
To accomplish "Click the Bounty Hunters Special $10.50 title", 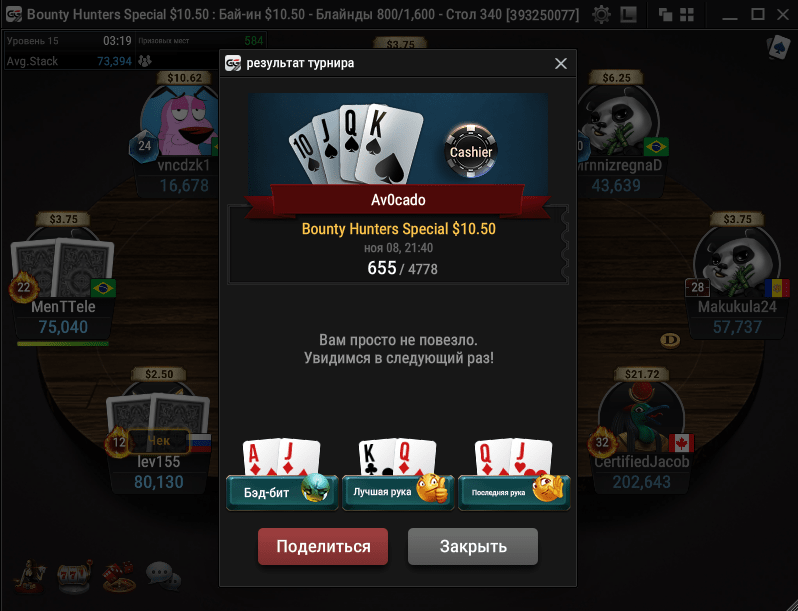I will (x=398, y=229).
